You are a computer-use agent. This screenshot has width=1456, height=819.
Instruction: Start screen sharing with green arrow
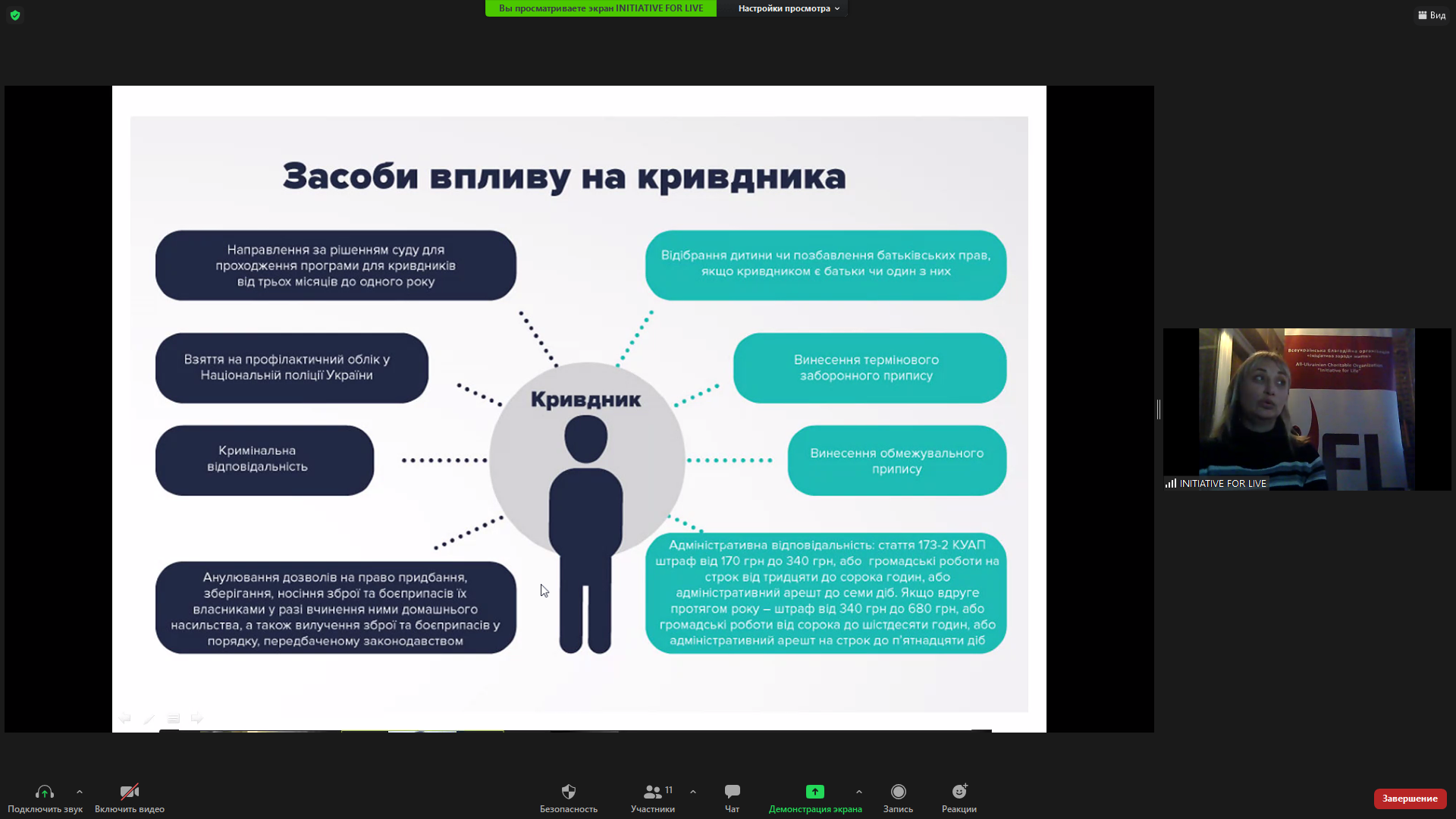point(814,792)
